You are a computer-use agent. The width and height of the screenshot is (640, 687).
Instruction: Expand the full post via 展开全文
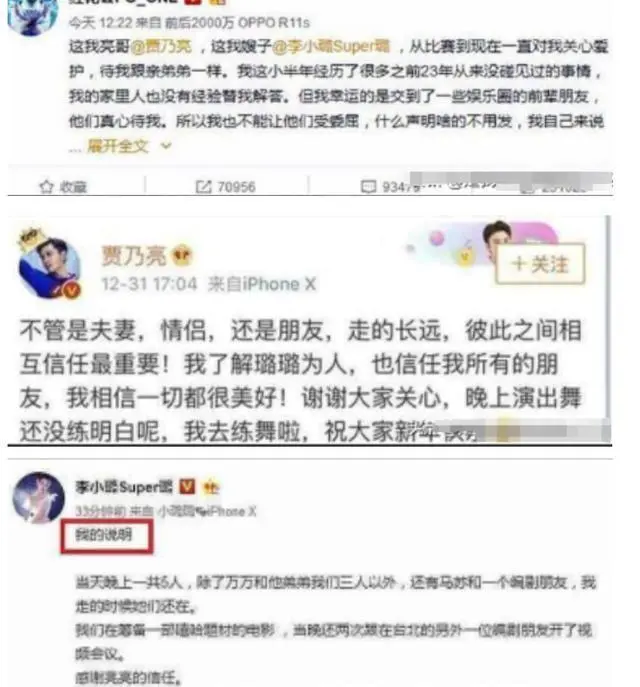click(x=118, y=146)
